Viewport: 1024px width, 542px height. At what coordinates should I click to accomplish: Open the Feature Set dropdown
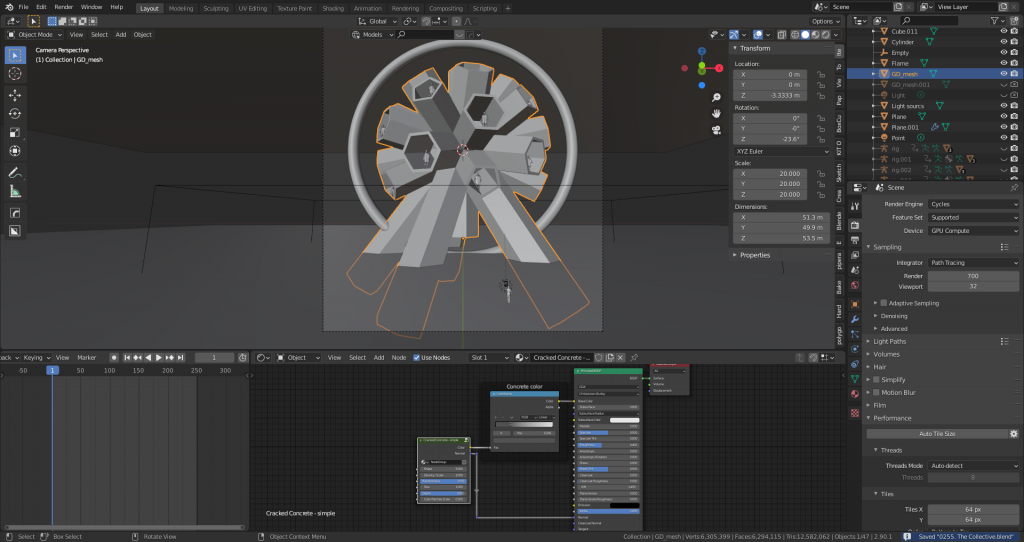coord(973,217)
